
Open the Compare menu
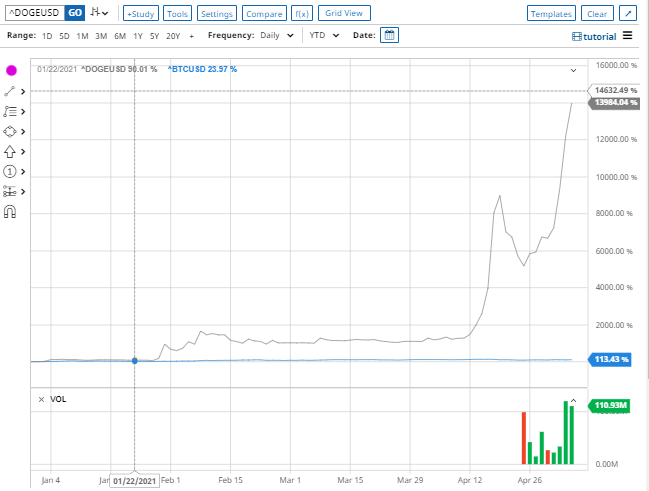(x=264, y=14)
